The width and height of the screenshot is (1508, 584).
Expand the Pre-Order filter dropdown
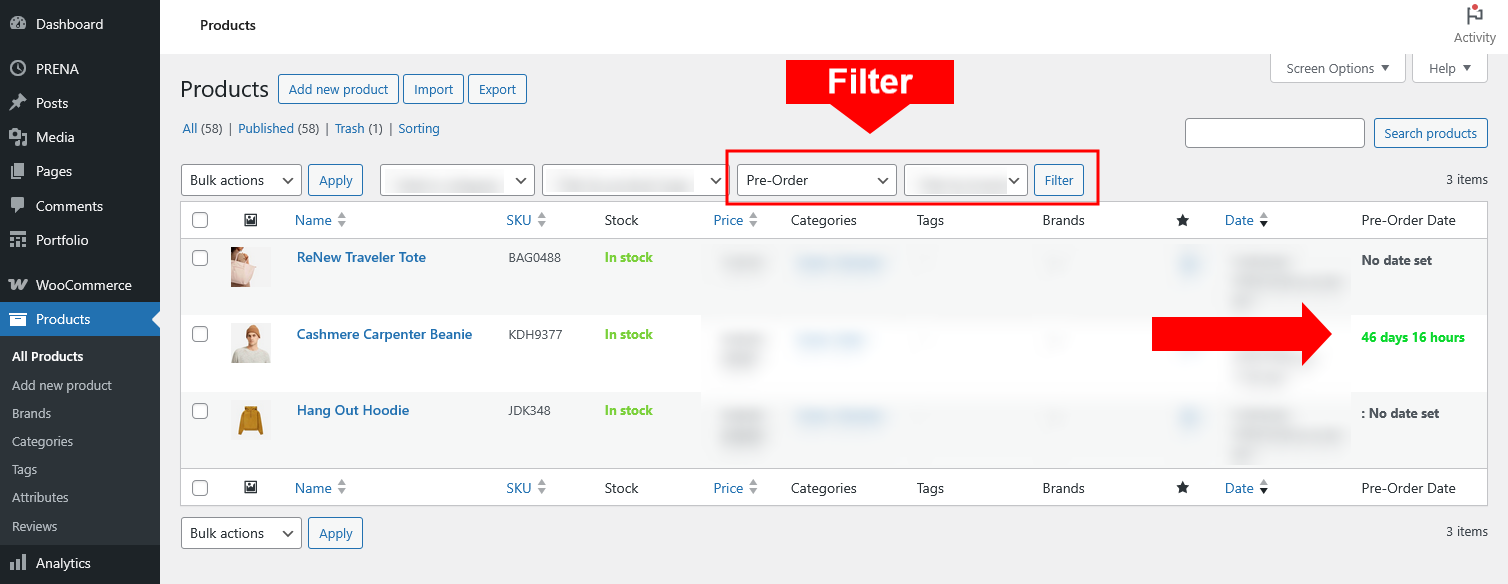coord(816,180)
